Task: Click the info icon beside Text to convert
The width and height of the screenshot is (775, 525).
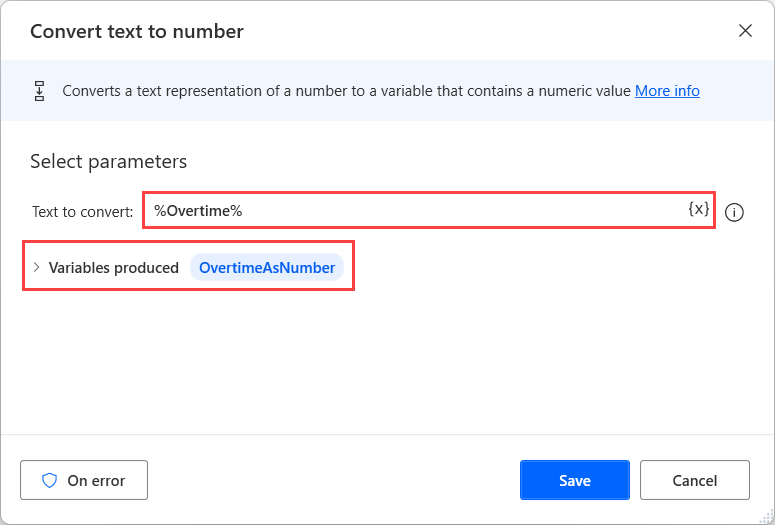Action: (734, 212)
